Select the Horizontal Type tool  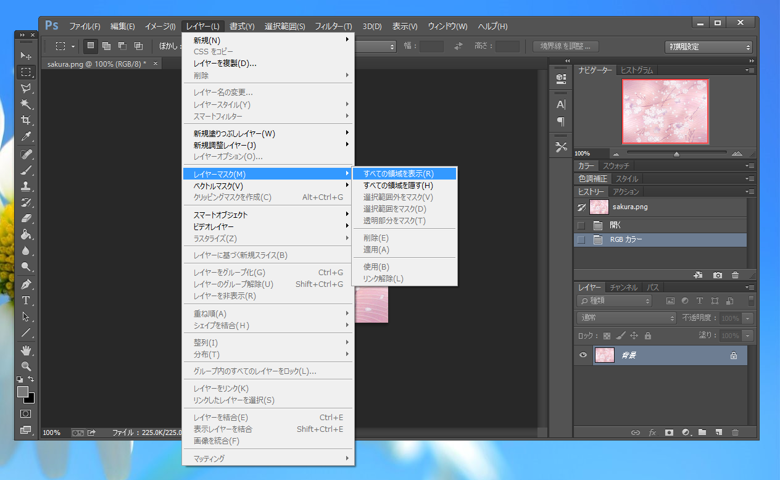pos(27,300)
